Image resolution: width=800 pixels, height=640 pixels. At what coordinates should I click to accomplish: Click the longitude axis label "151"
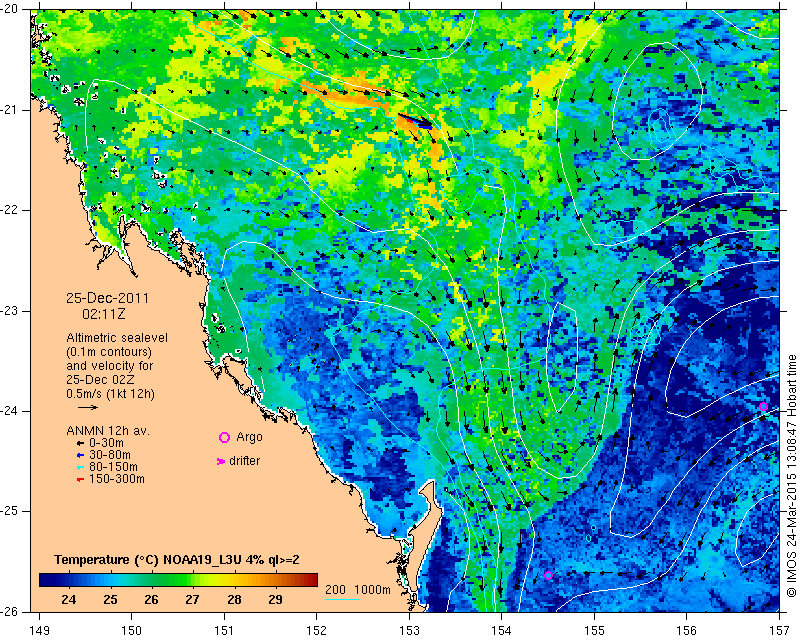point(224,630)
